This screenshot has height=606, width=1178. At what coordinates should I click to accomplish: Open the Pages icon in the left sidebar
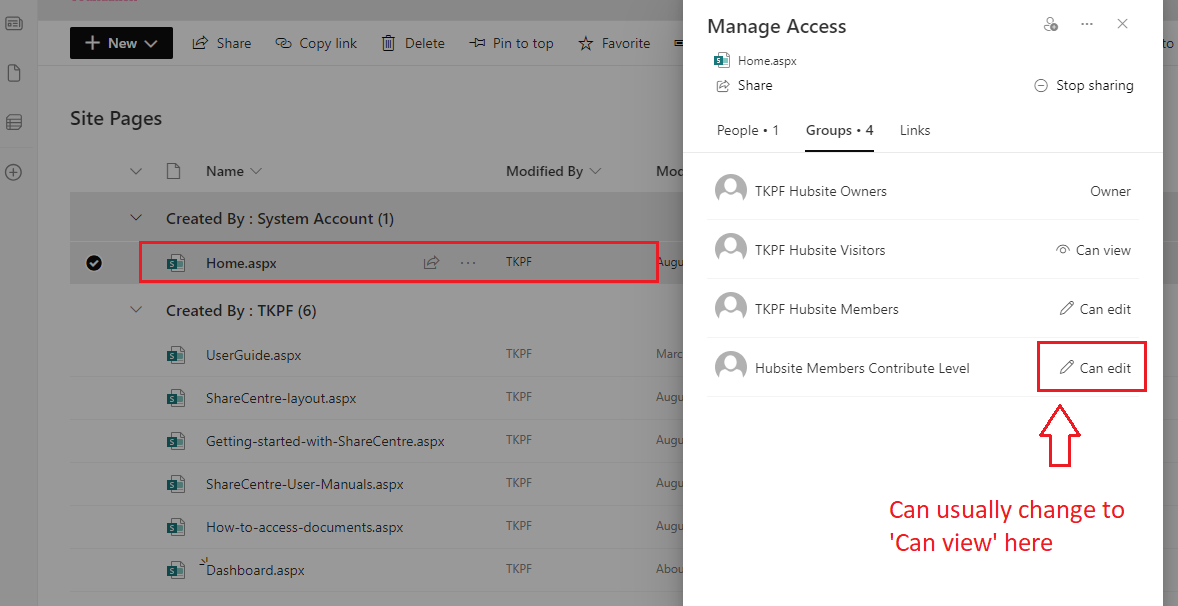(14, 72)
